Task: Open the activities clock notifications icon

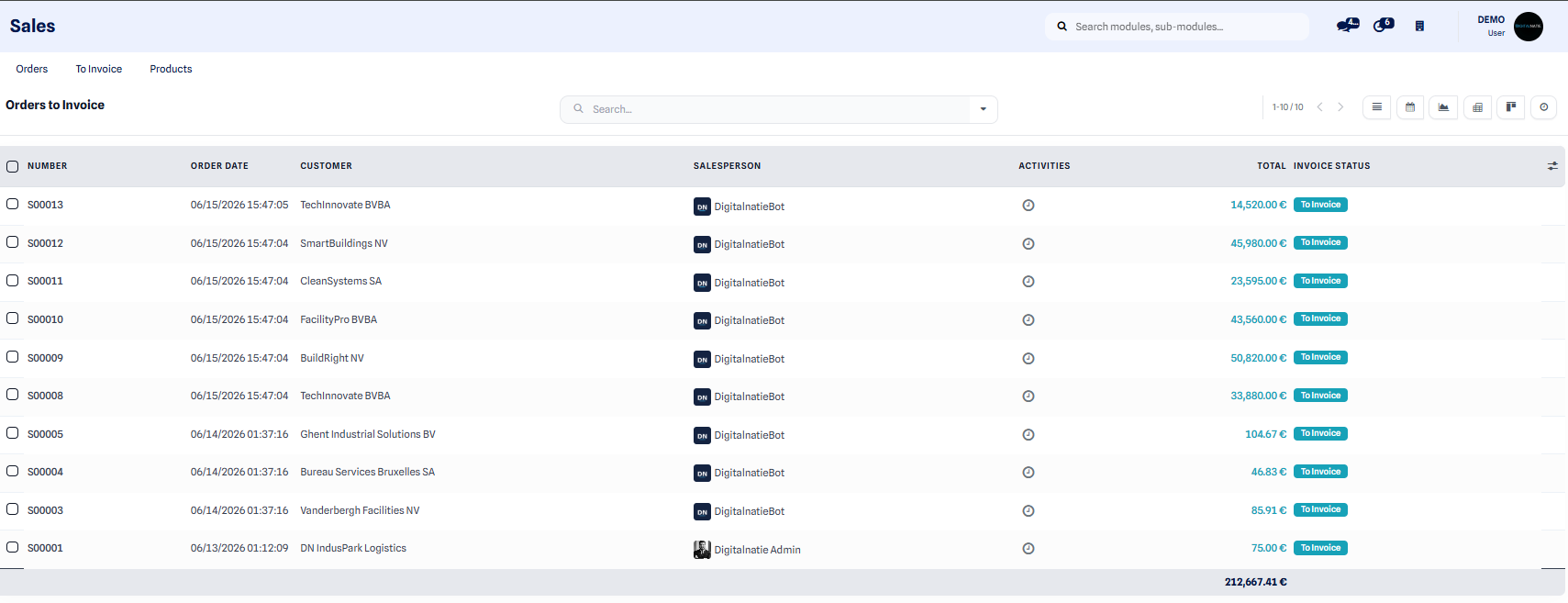Action: tap(1383, 26)
